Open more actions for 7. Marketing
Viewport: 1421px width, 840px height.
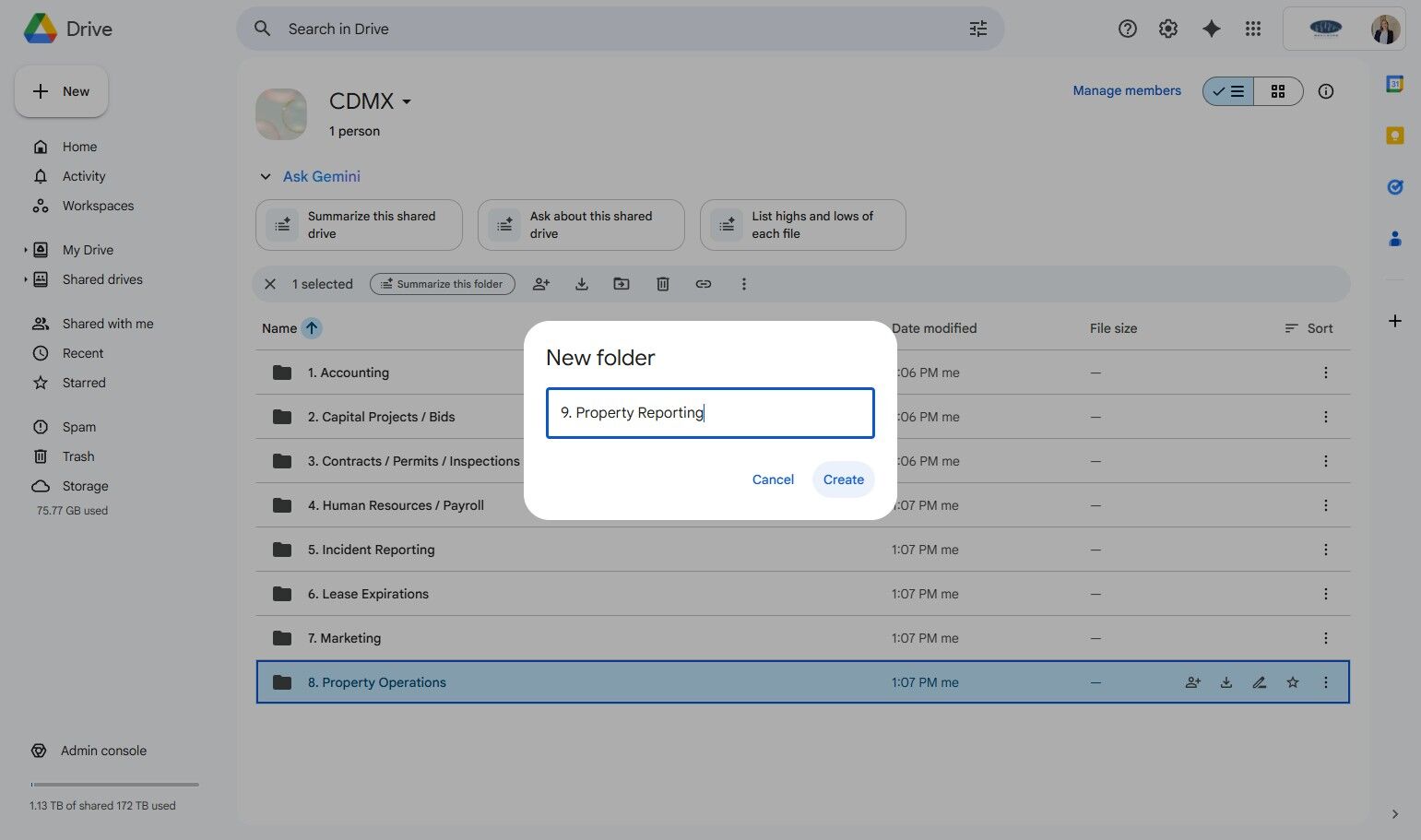pyautogui.click(x=1326, y=638)
